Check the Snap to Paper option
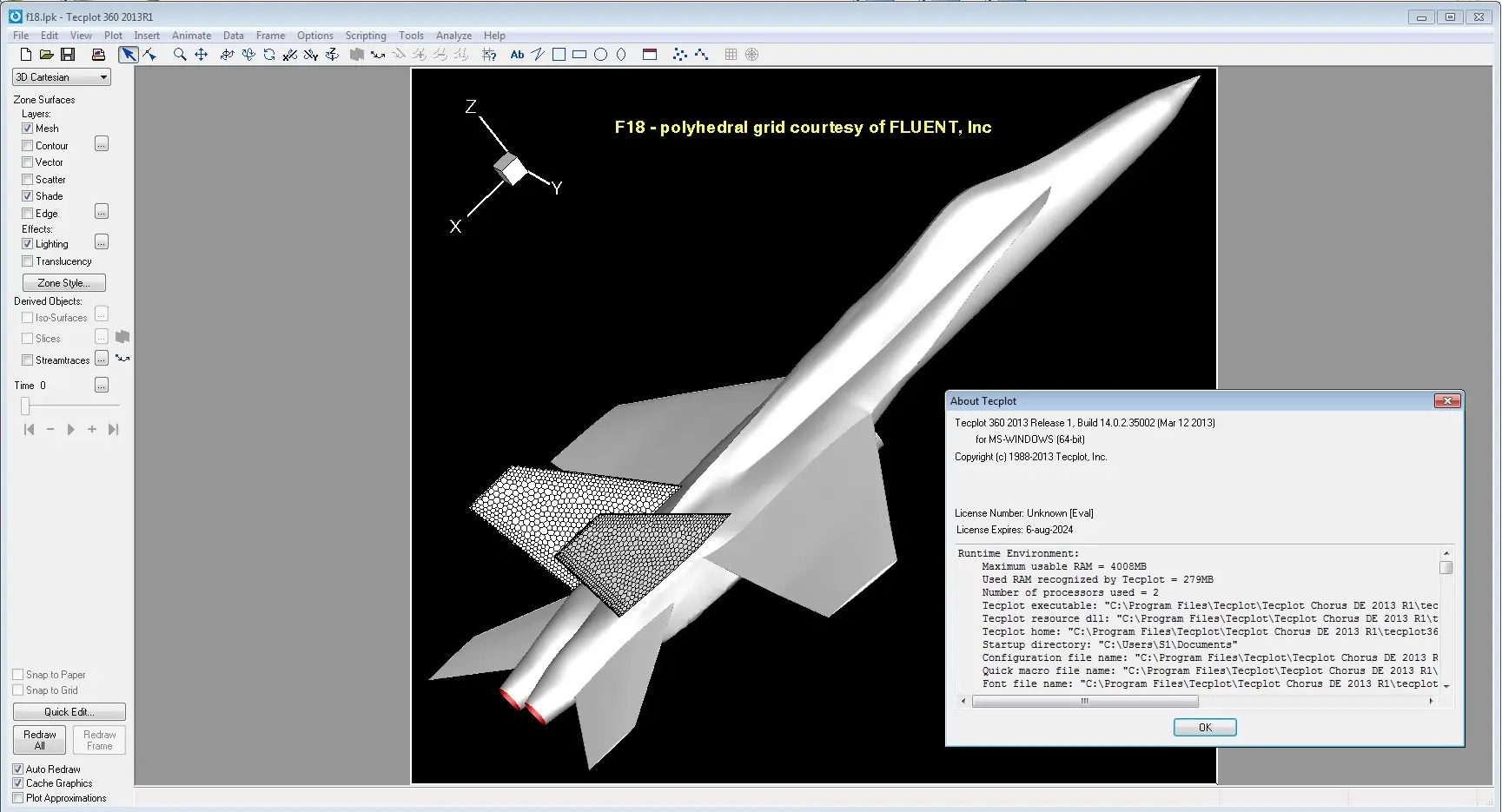 (x=17, y=674)
